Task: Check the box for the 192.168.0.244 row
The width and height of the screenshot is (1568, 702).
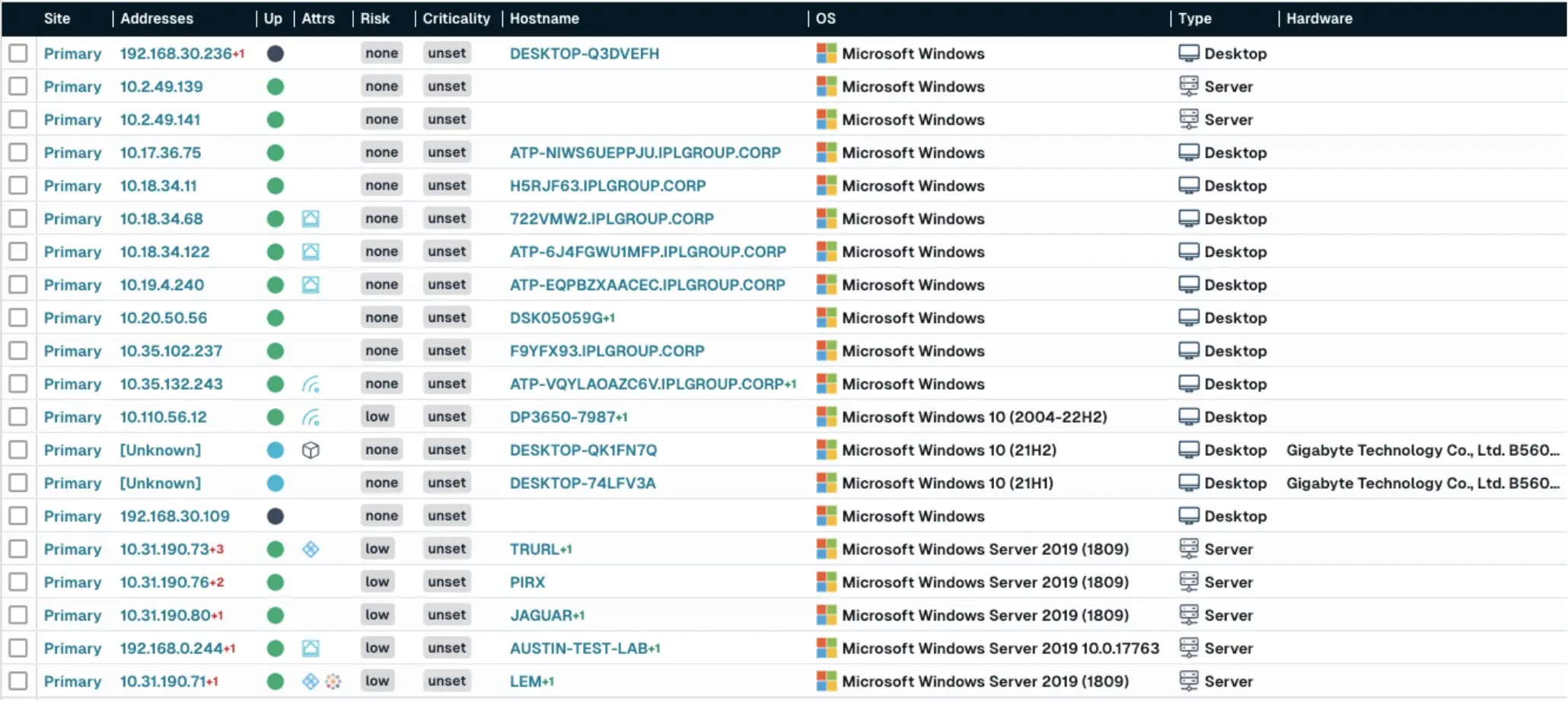Action: pyautogui.click(x=18, y=649)
